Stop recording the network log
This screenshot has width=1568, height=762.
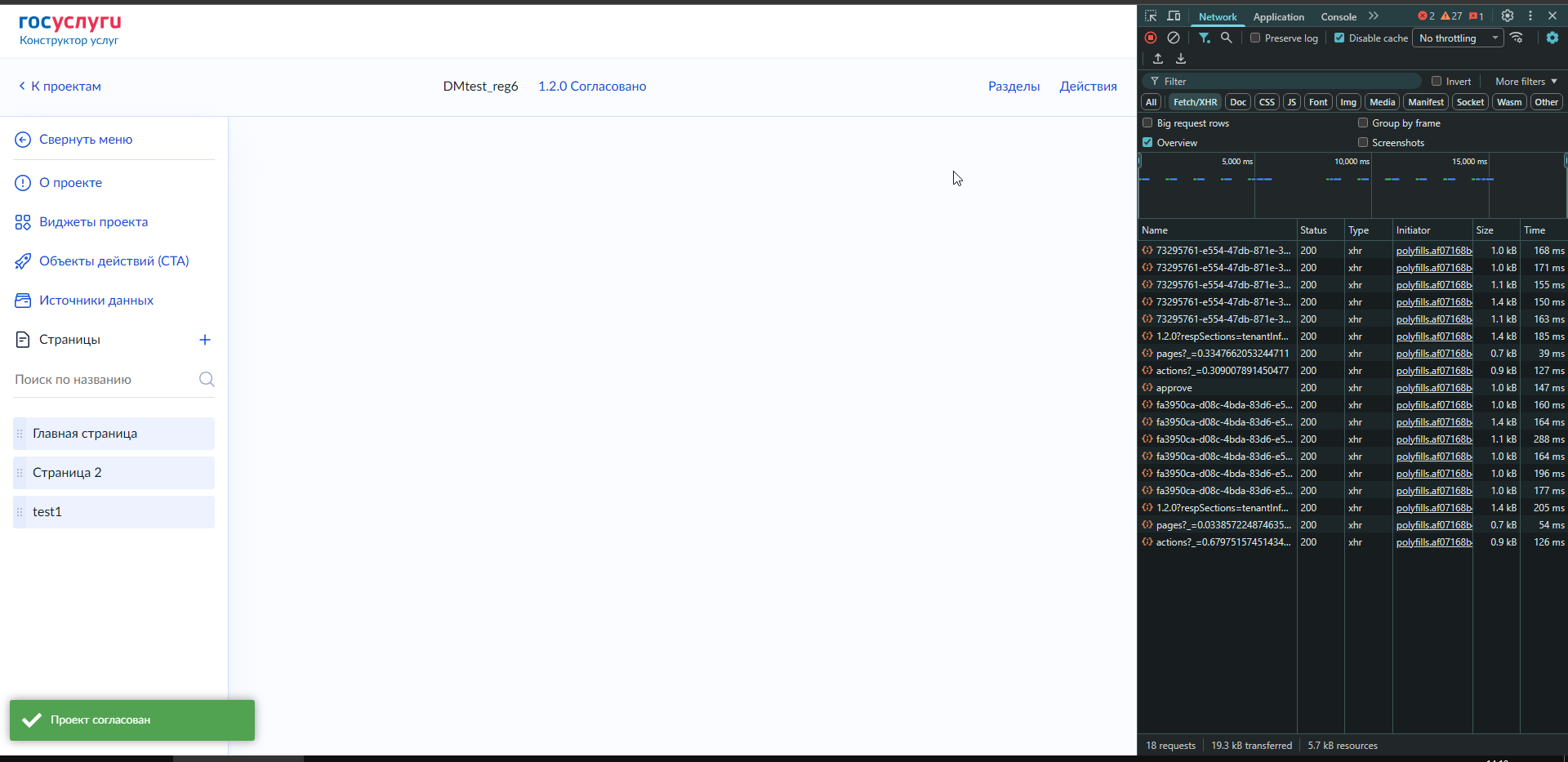[1151, 38]
